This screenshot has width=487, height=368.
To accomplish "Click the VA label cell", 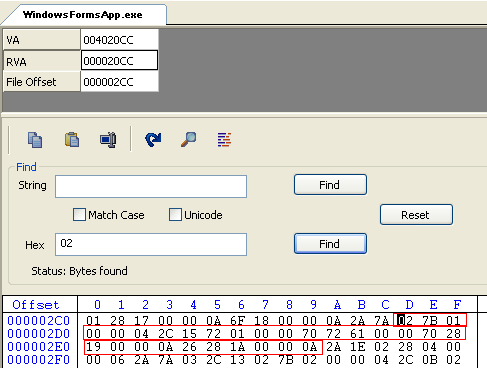I will click(41, 40).
